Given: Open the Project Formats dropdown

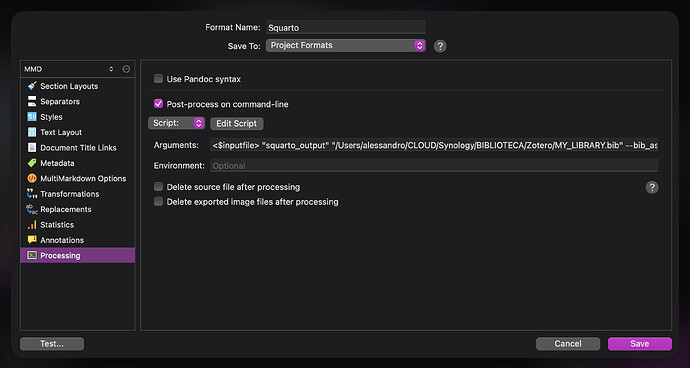Looking at the screenshot, I should tap(345, 45).
